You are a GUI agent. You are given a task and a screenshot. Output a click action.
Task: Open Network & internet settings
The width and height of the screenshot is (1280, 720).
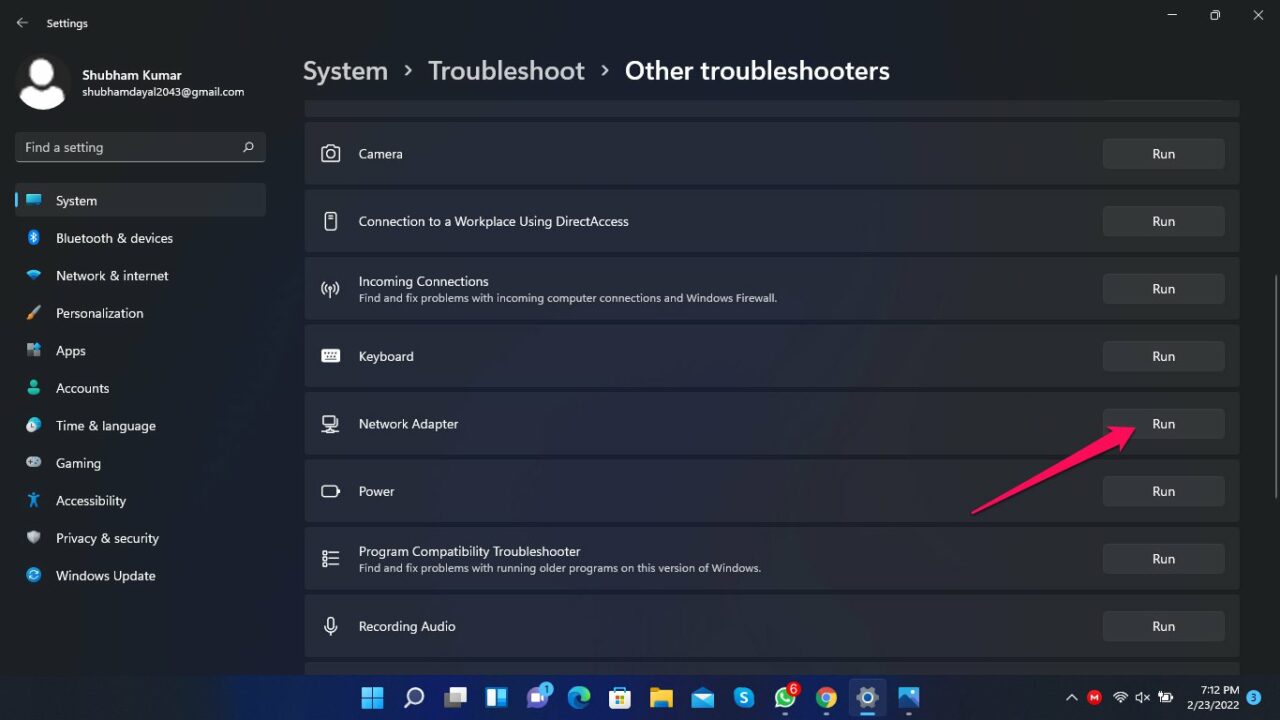point(112,276)
